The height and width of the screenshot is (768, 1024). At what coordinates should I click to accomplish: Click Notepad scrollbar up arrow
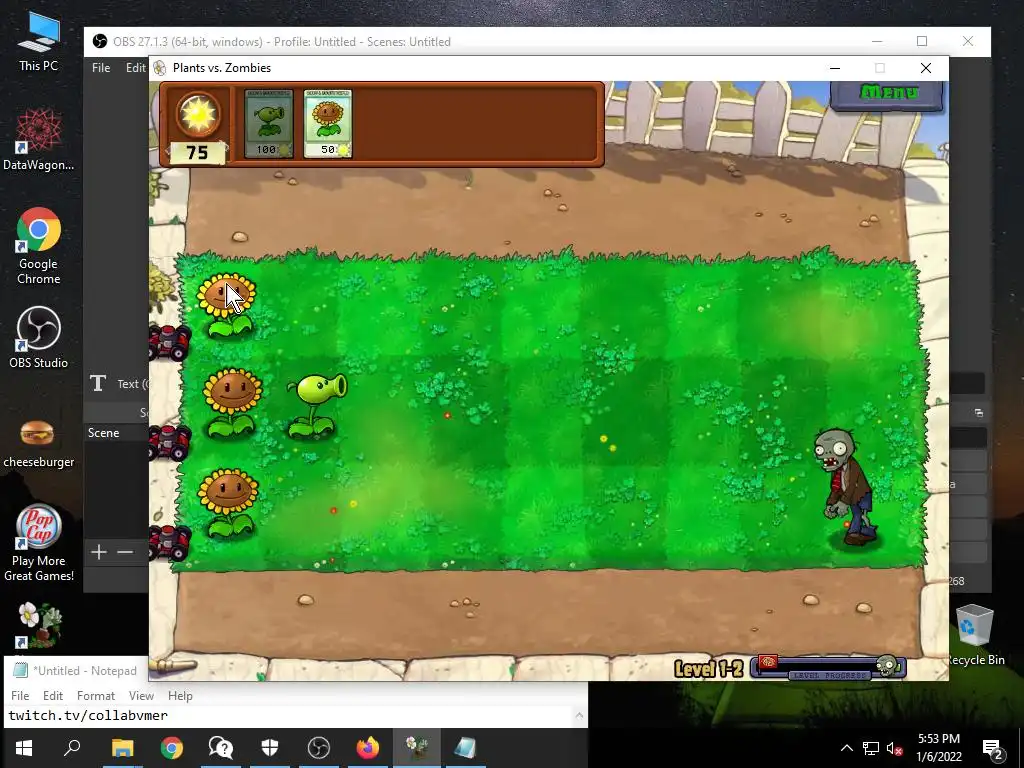[579, 714]
